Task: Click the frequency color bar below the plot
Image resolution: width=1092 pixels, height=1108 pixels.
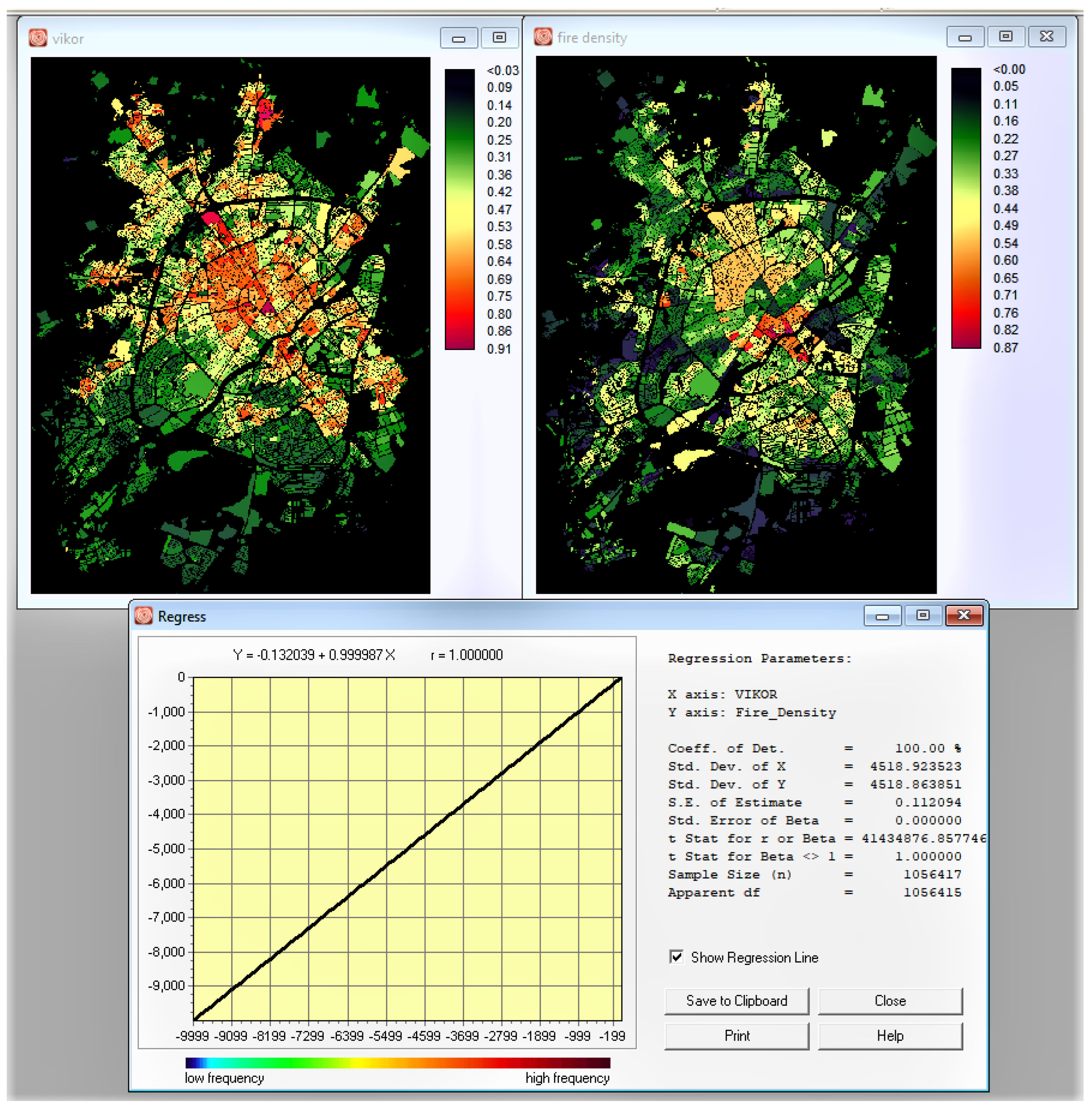Action: 397,1063
